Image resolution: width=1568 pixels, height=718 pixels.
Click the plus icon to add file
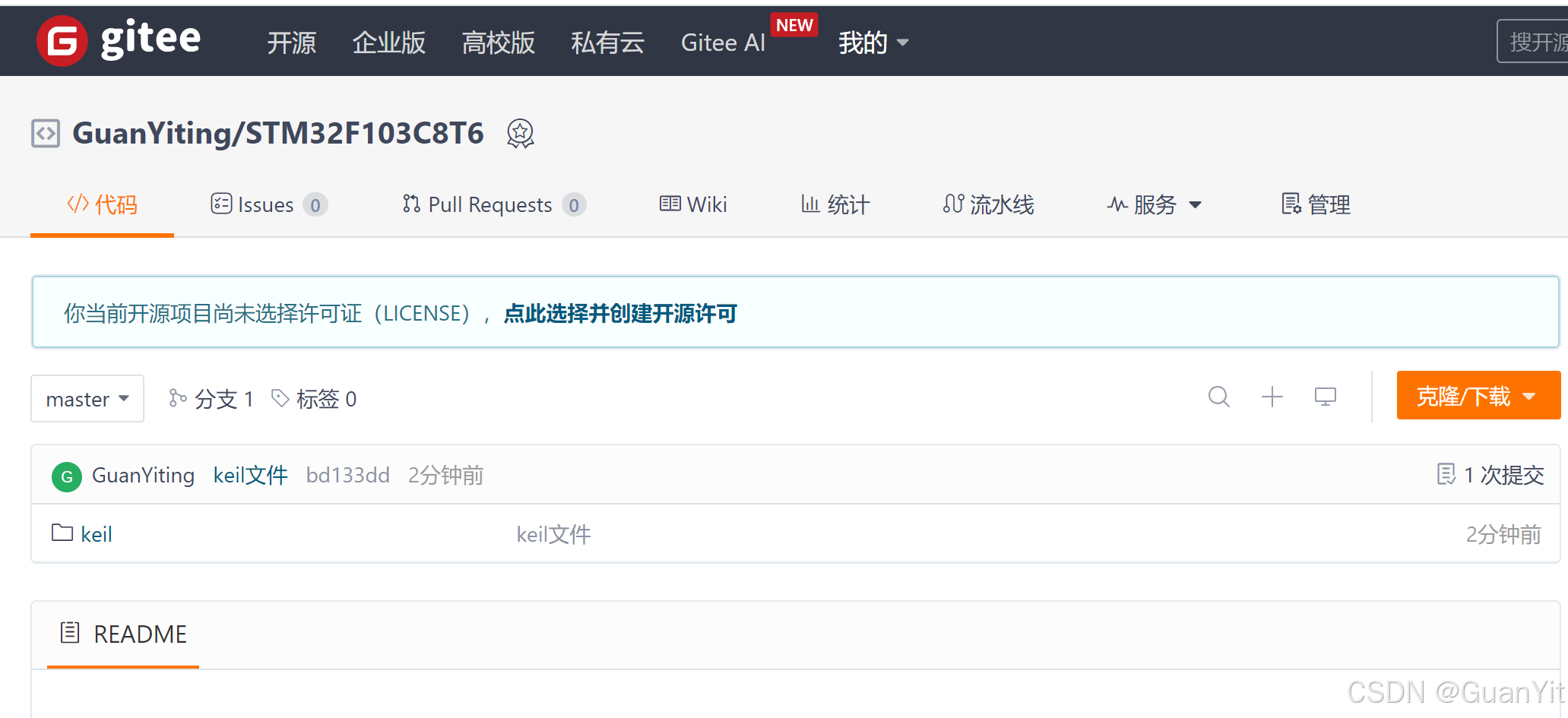(x=1272, y=397)
